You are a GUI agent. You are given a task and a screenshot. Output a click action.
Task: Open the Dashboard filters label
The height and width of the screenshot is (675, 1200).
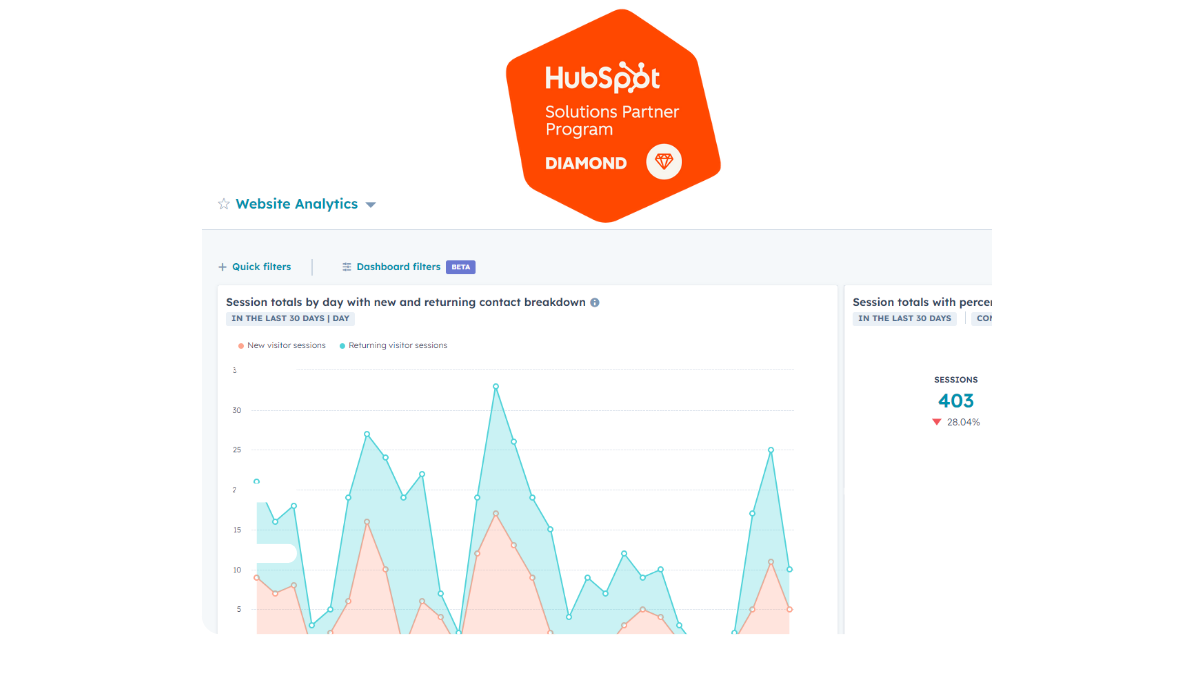pos(398,267)
